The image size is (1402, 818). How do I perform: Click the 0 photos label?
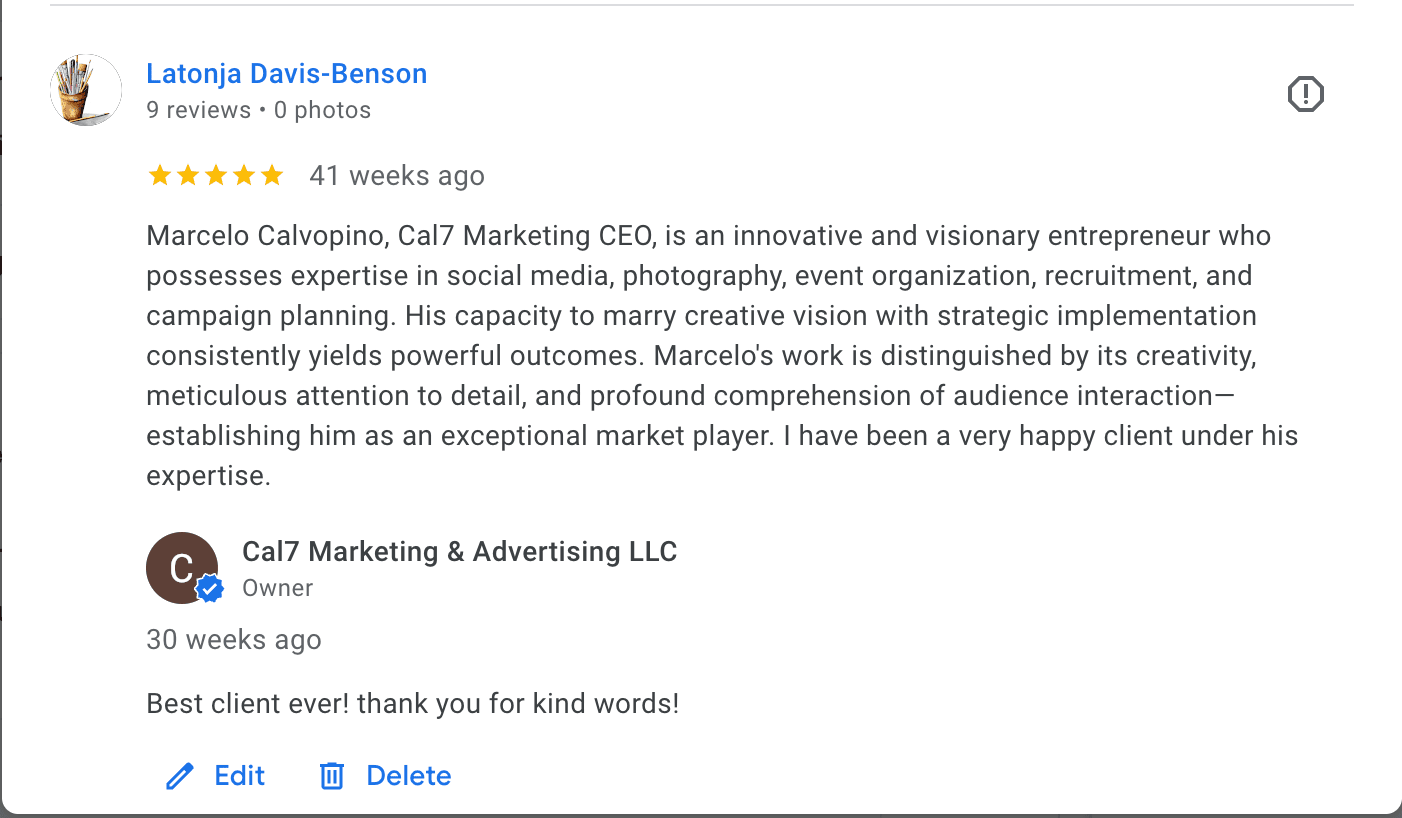click(322, 110)
